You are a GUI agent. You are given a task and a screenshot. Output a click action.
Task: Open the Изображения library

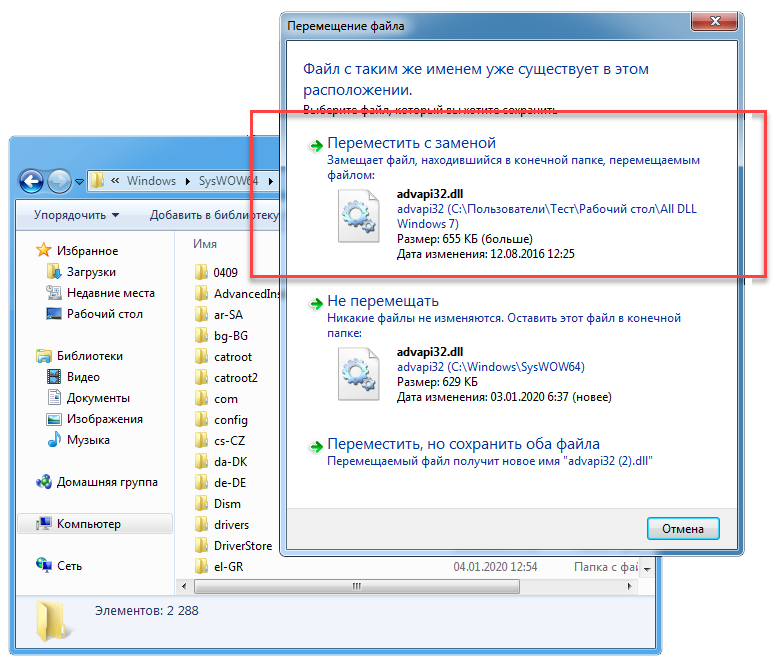pyautogui.click(x=105, y=419)
